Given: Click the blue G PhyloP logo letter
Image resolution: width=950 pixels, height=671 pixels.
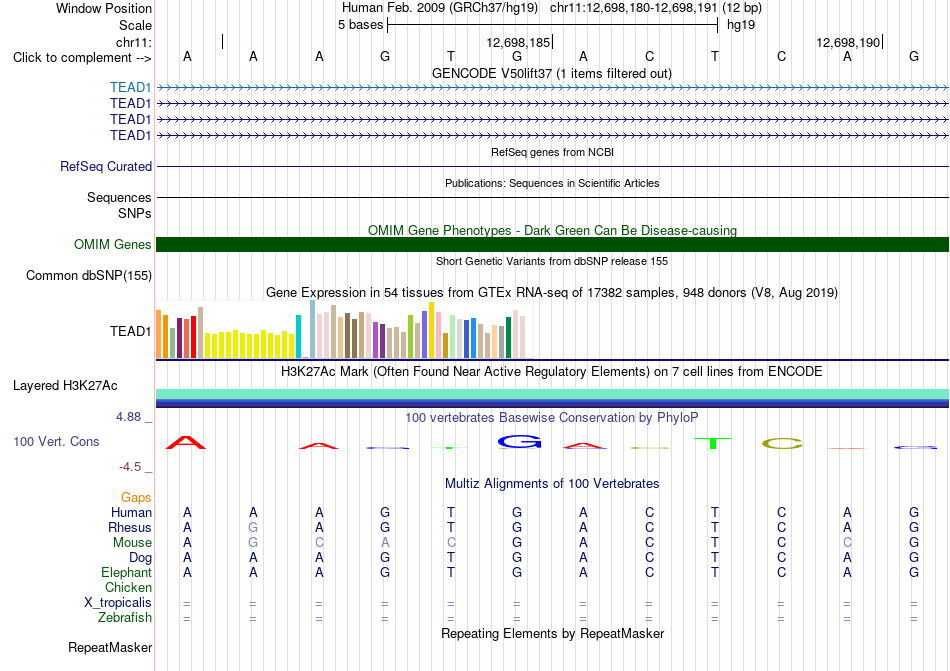Looking at the screenshot, I should (x=519, y=442).
